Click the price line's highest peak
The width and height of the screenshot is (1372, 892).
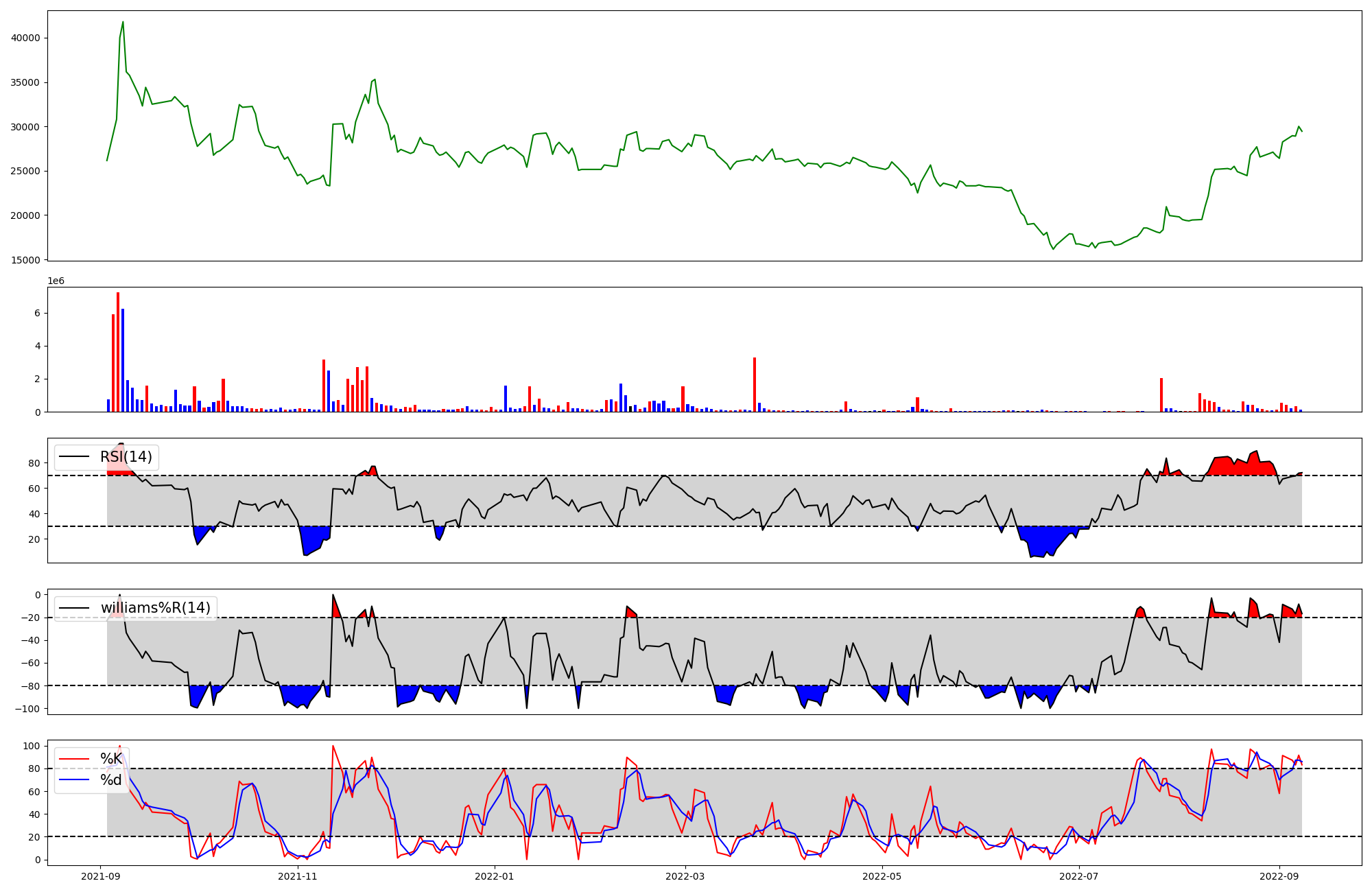(123, 23)
